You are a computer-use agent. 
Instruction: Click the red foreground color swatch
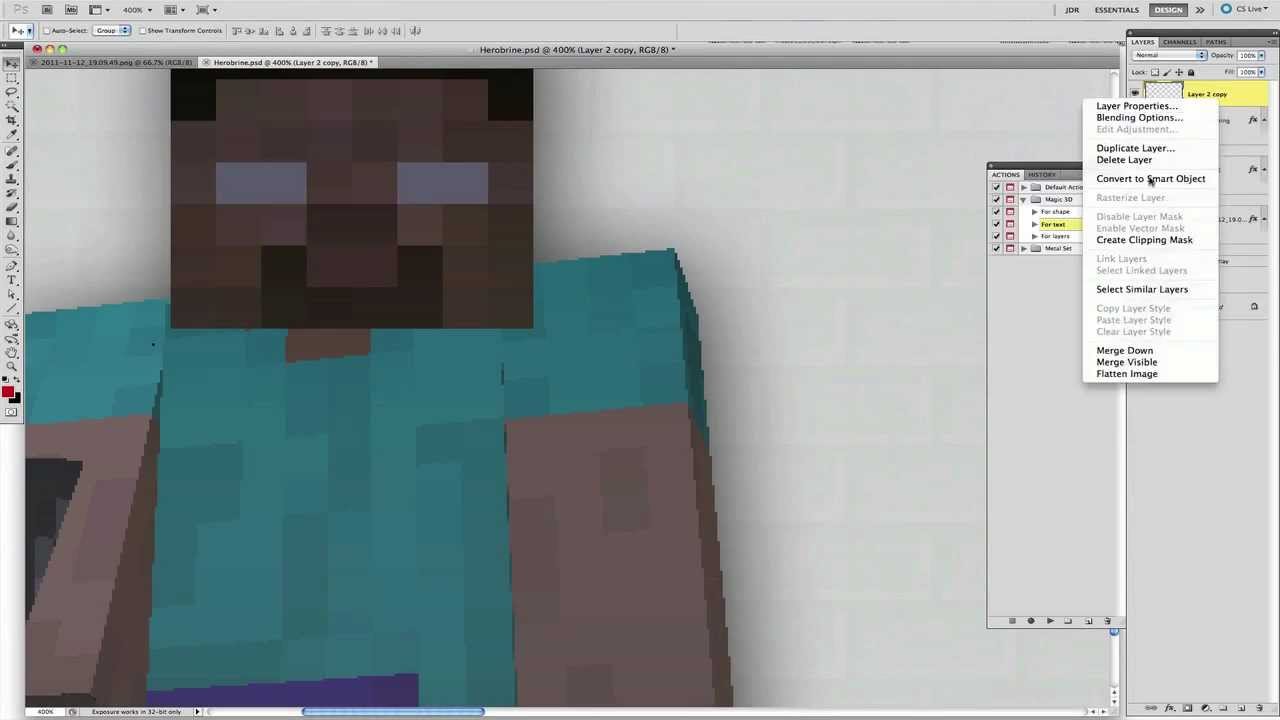click(x=8, y=392)
